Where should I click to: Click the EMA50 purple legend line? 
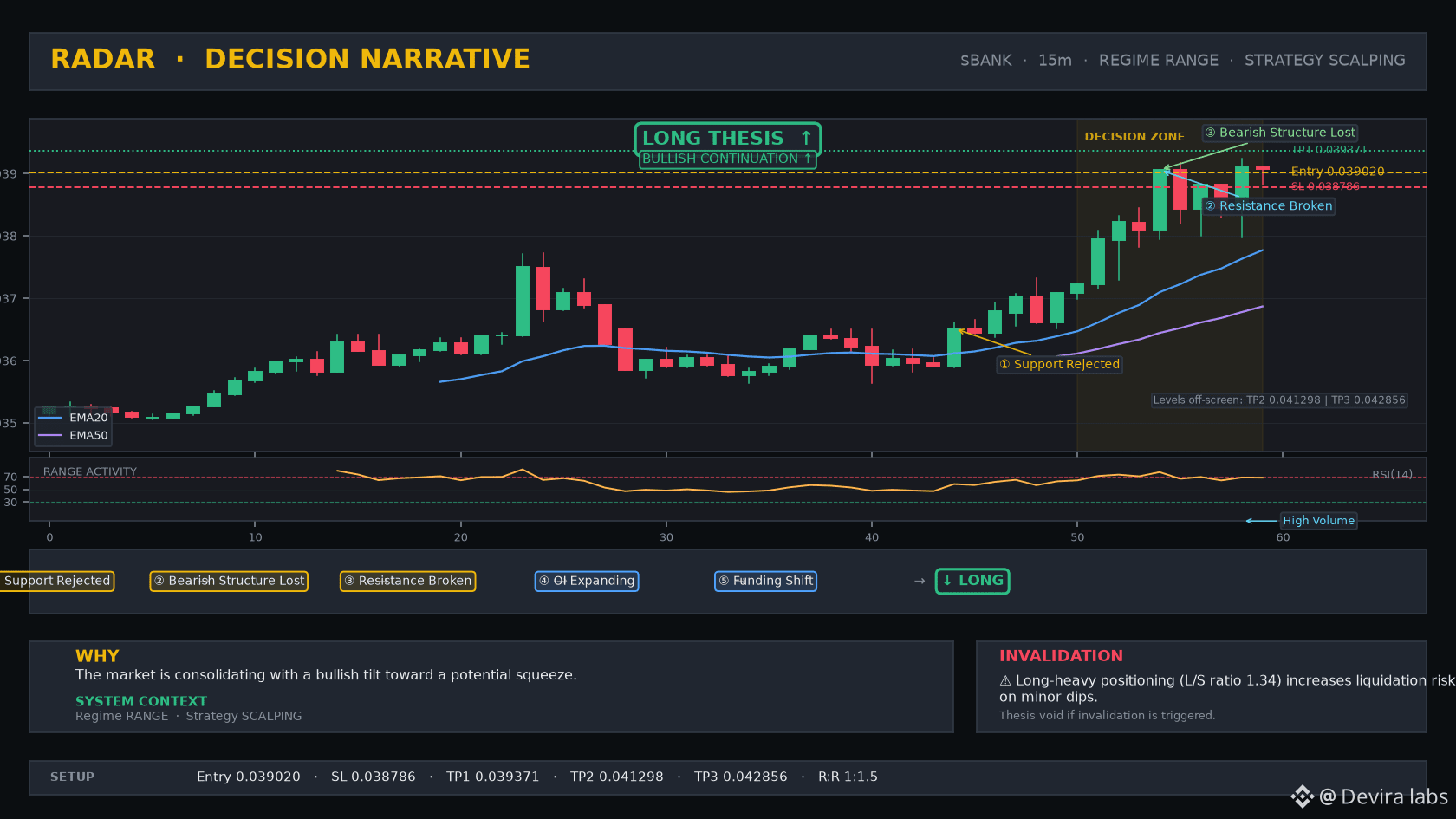tap(50, 435)
